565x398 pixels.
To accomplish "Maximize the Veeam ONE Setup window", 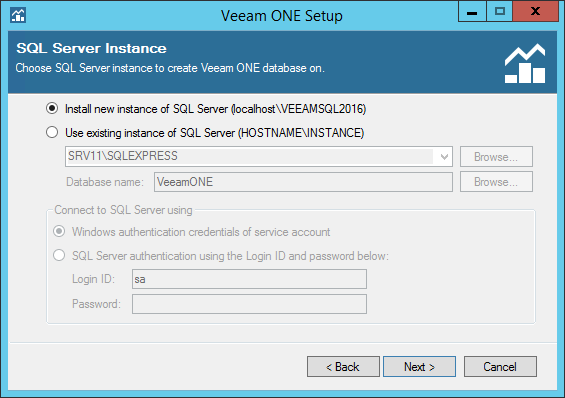I will (499, 12).
